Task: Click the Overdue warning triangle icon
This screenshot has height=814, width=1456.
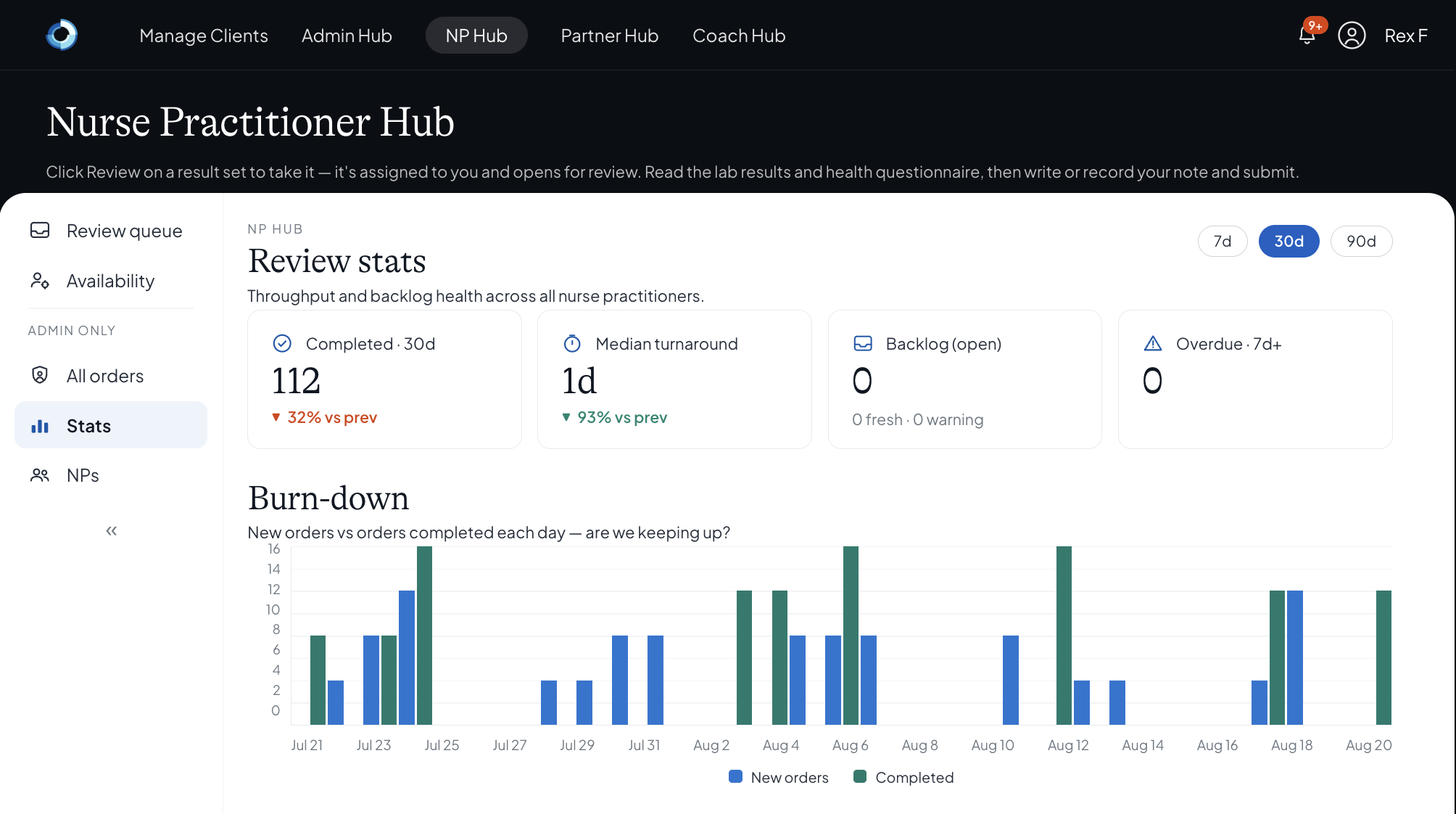Action: [1153, 344]
